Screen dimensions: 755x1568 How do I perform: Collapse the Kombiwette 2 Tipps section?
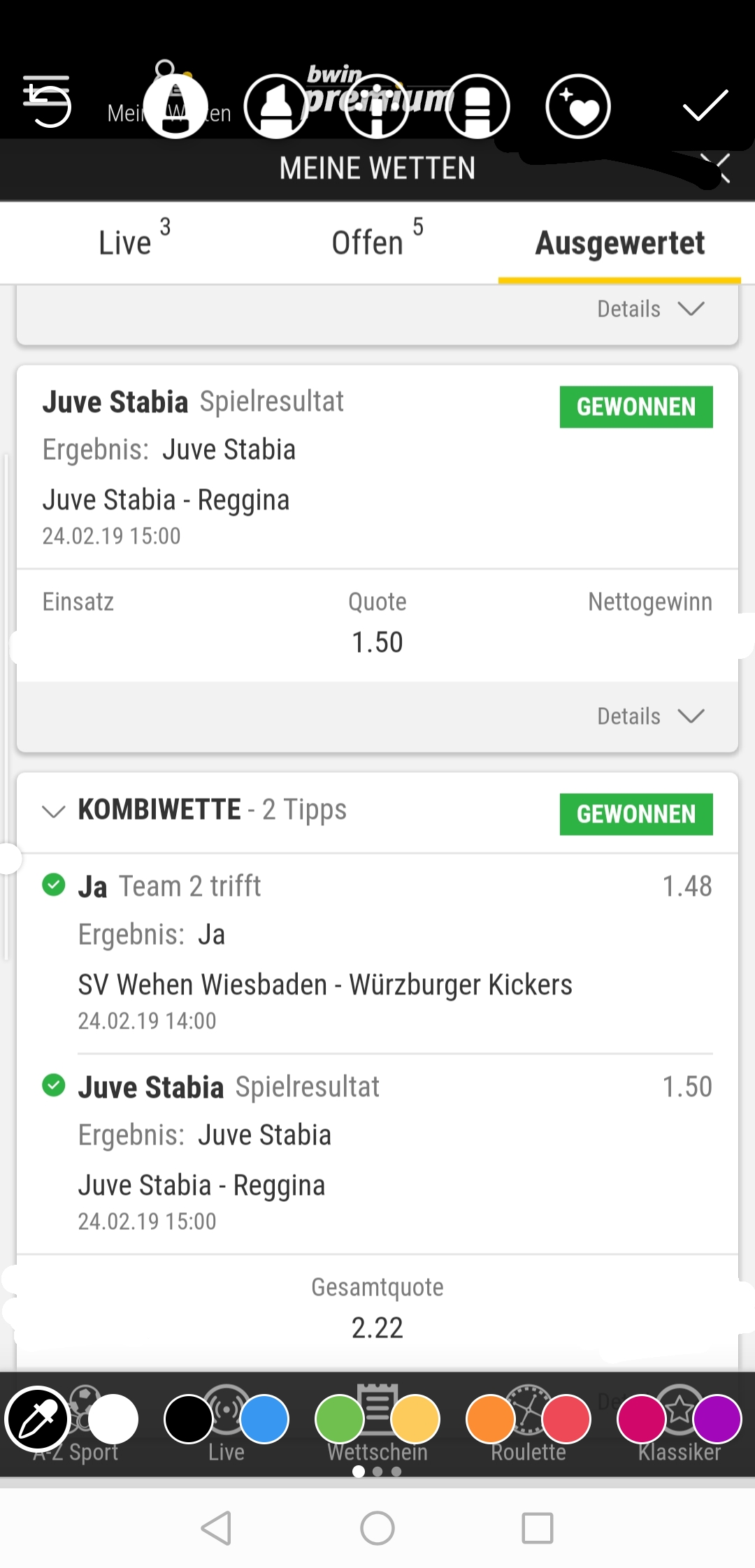(54, 811)
